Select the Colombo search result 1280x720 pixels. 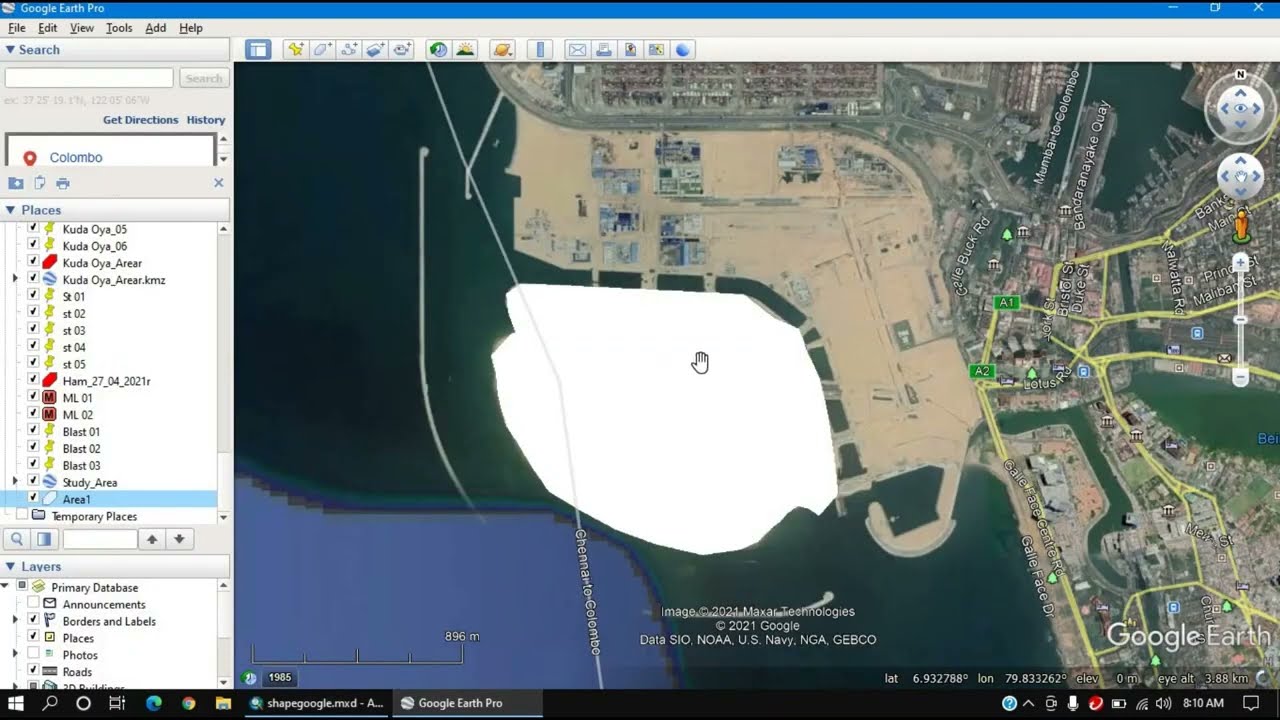click(x=76, y=158)
